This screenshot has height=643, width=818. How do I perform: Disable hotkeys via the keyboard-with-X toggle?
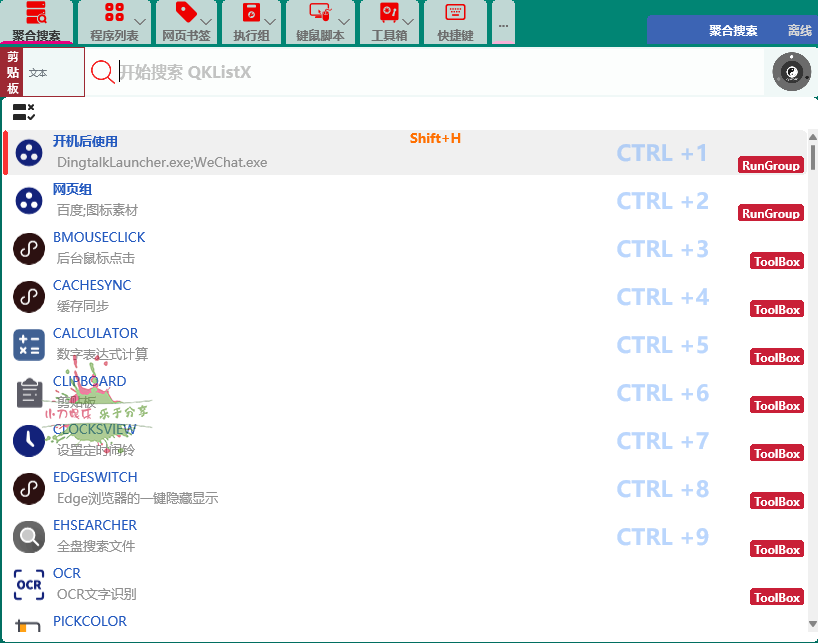[x=21, y=107]
